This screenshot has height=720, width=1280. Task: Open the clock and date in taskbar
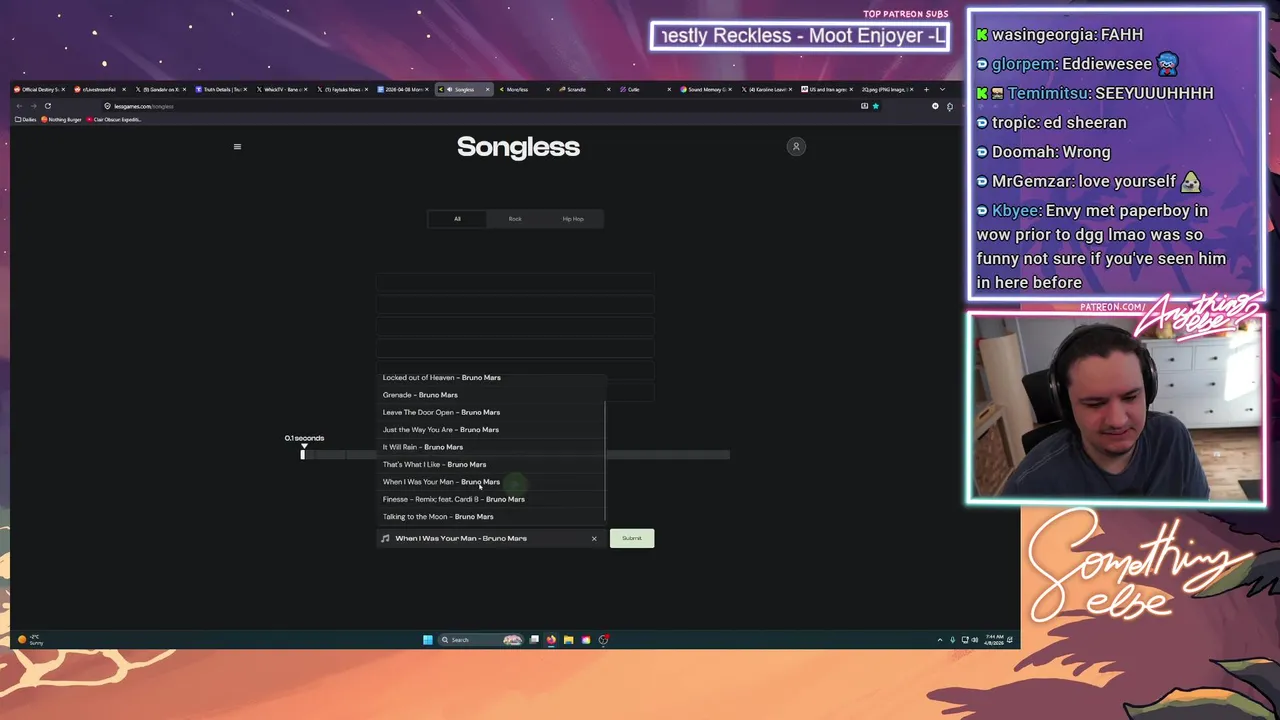(x=994, y=640)
